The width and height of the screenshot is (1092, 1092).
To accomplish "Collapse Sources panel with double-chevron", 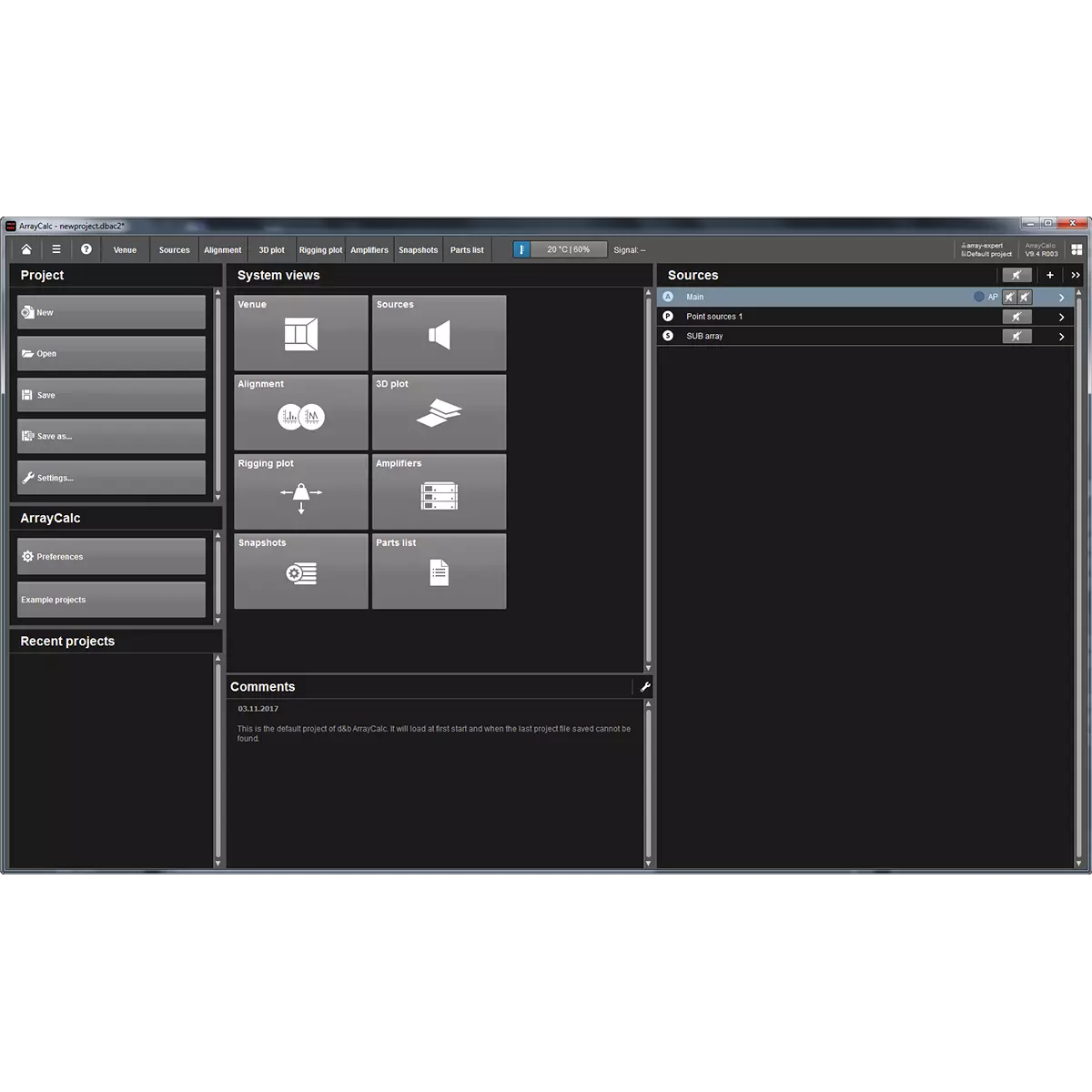I will (x=1076, y=275).
